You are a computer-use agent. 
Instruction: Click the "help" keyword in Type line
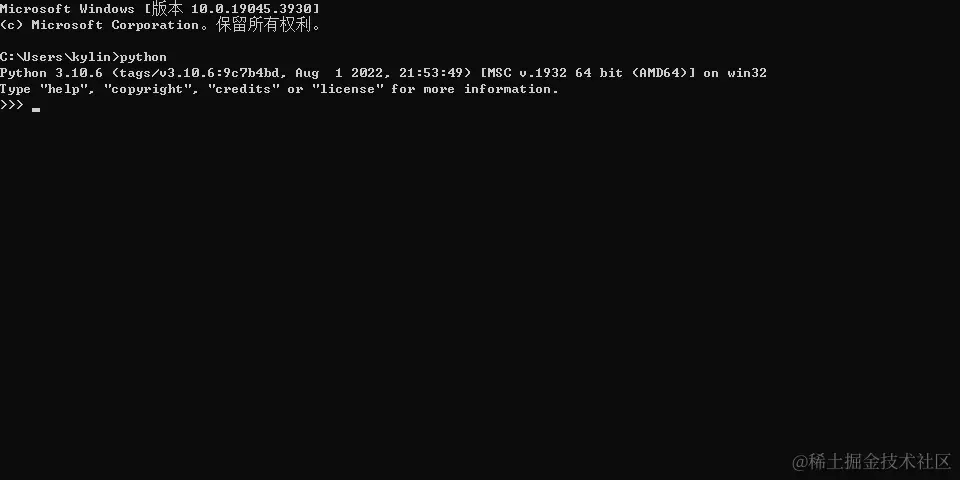click(64, 89)
